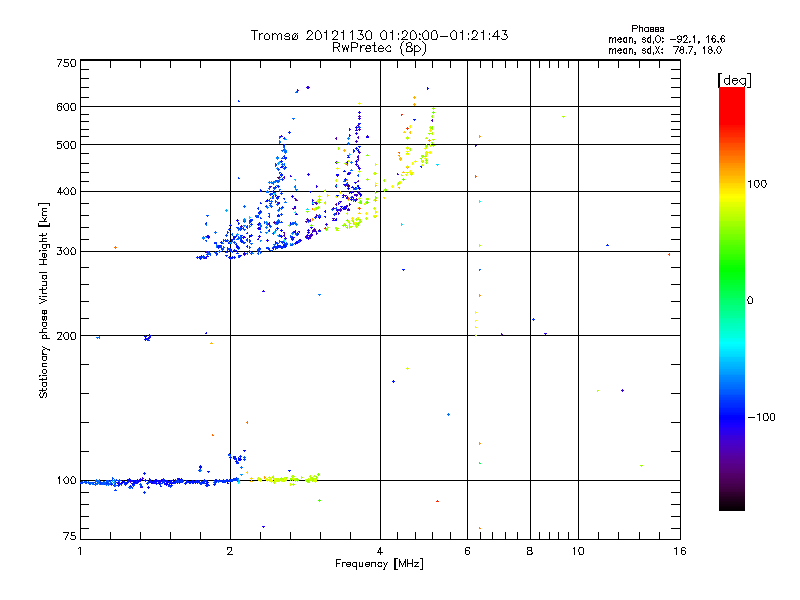Click the 'Stationary phase Virtual Height [km]' axis label
Image resolution: width=800 pixels, height=600 pixels.
click(43, 300)
